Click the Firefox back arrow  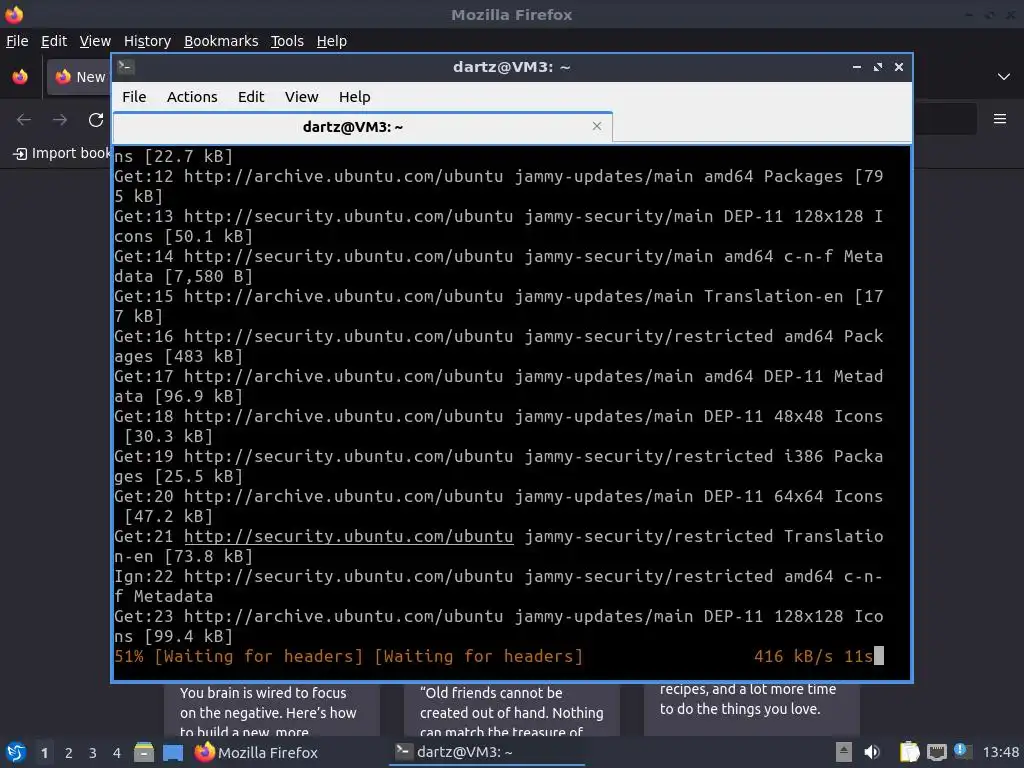coord(24,120)
